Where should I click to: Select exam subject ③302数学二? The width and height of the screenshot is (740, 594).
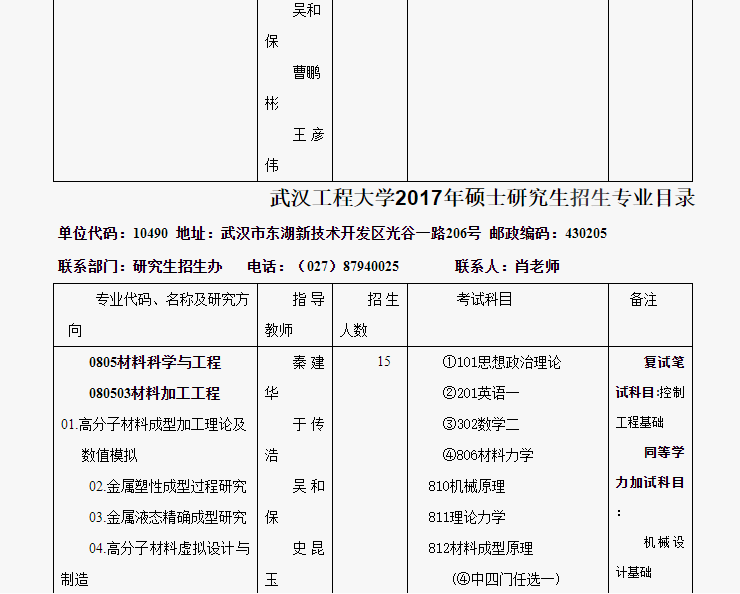[480, 424]
